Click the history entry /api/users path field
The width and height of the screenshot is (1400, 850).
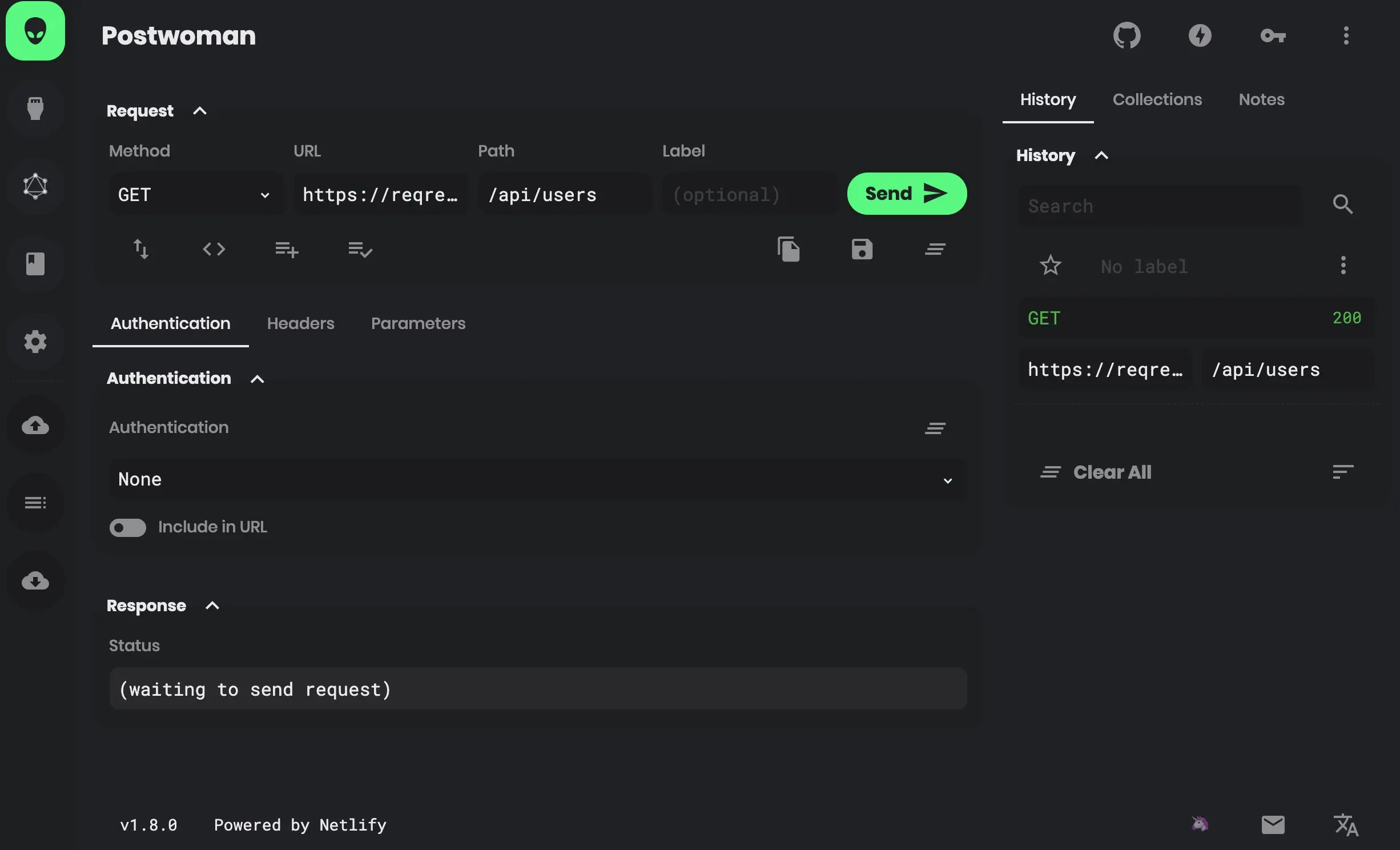tap(1288, 370)
